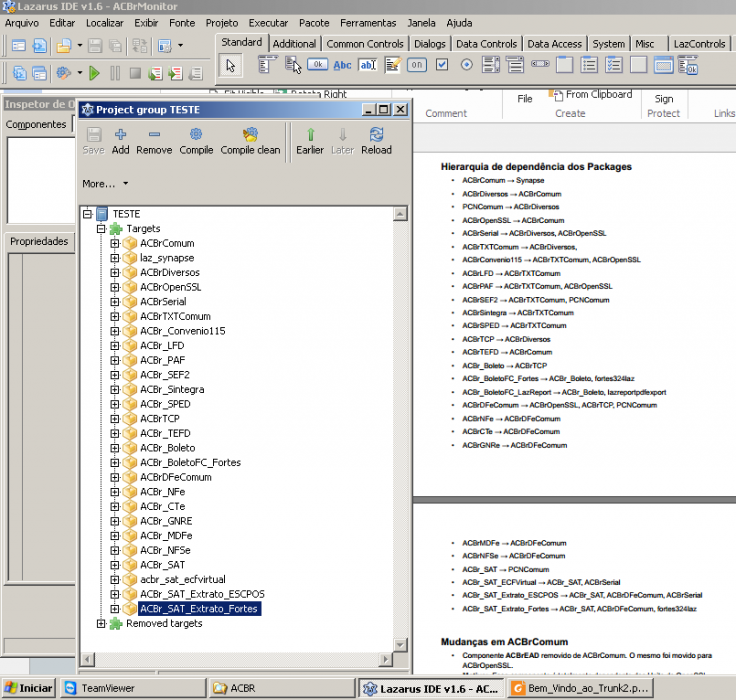Click tree scrollbar down arrow

coord(400,645)
